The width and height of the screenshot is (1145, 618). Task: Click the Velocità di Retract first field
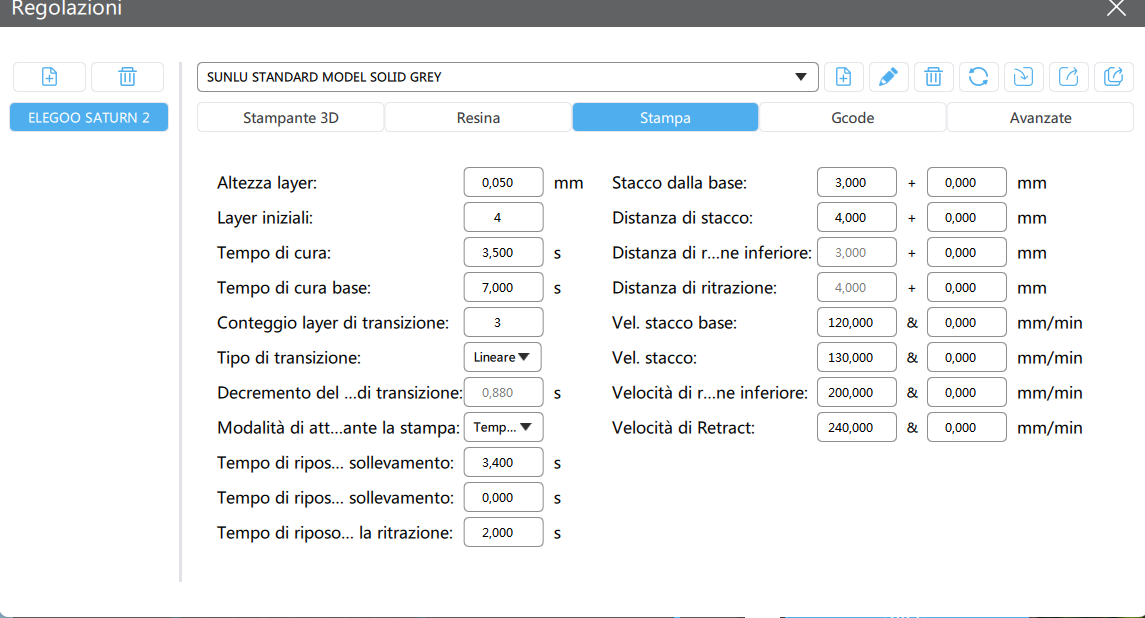click(856, 427)
